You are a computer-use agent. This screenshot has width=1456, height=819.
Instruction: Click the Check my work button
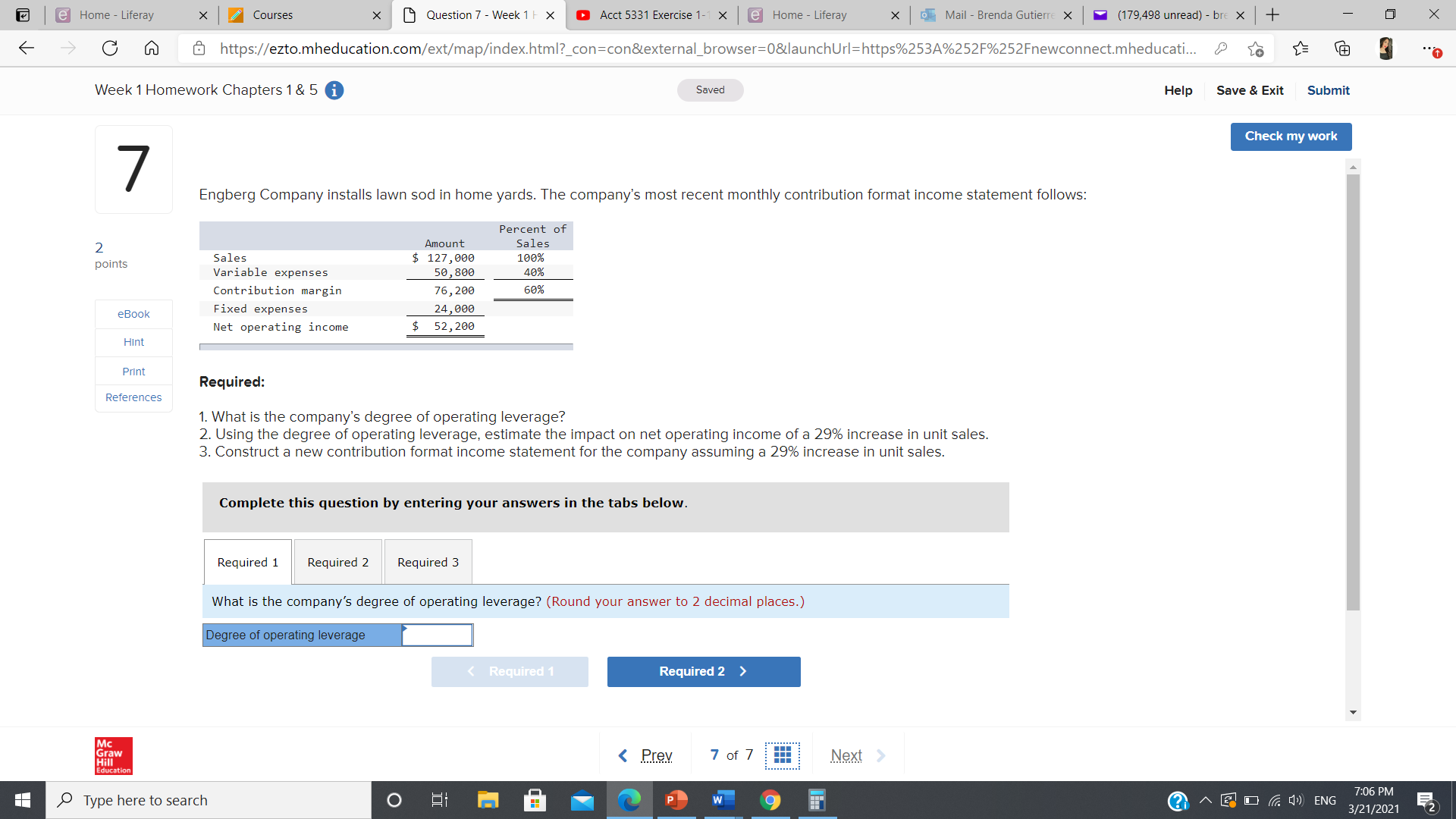tap(1291, 136)
